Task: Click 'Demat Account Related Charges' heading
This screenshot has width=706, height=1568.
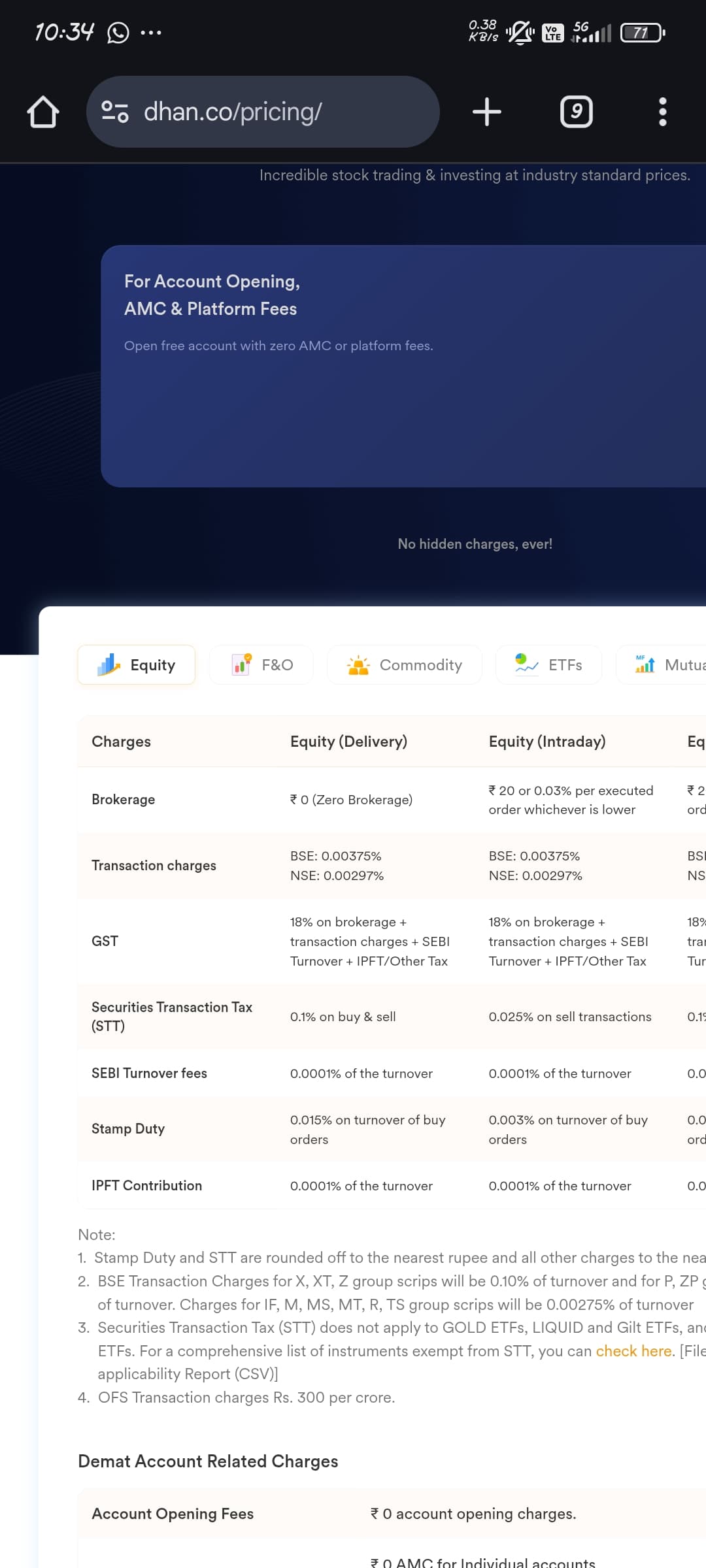Action: pos(208,1462)
